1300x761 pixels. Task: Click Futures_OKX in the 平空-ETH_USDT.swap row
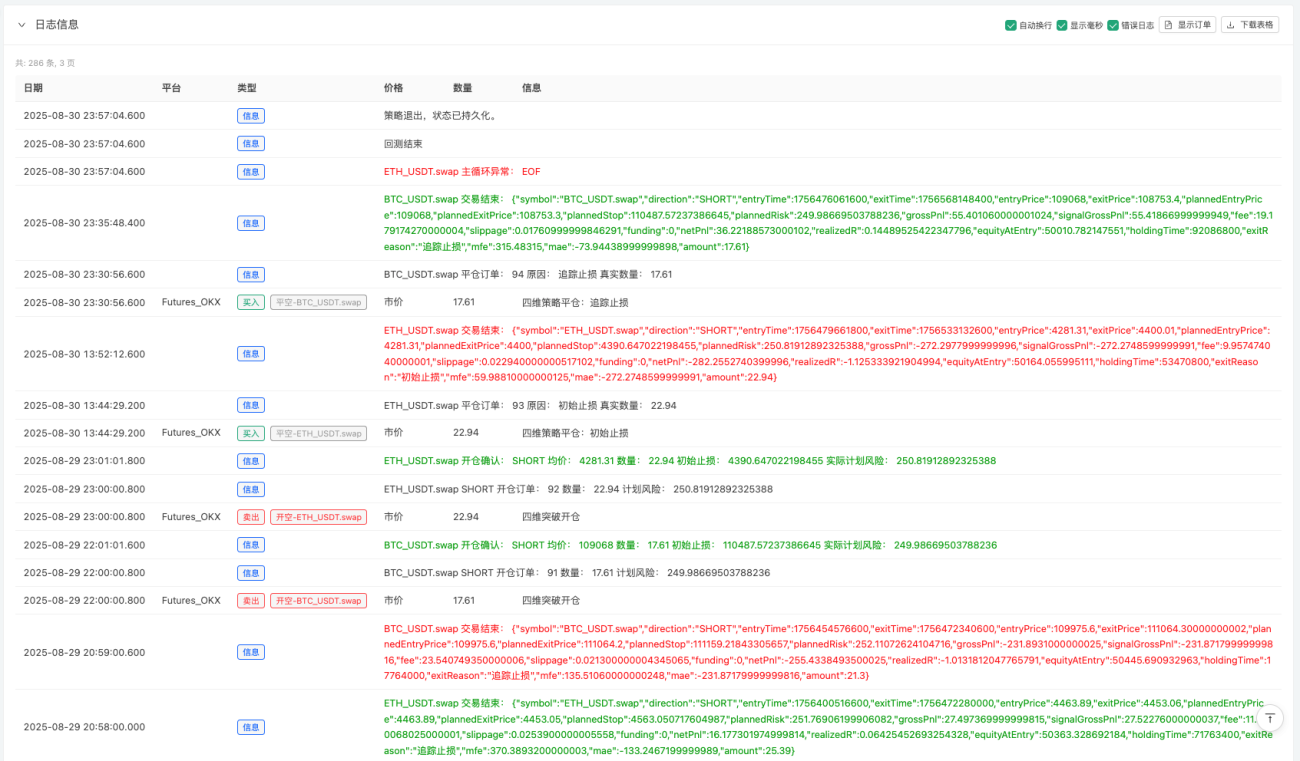pyautogui.click(x=191, y=433)
